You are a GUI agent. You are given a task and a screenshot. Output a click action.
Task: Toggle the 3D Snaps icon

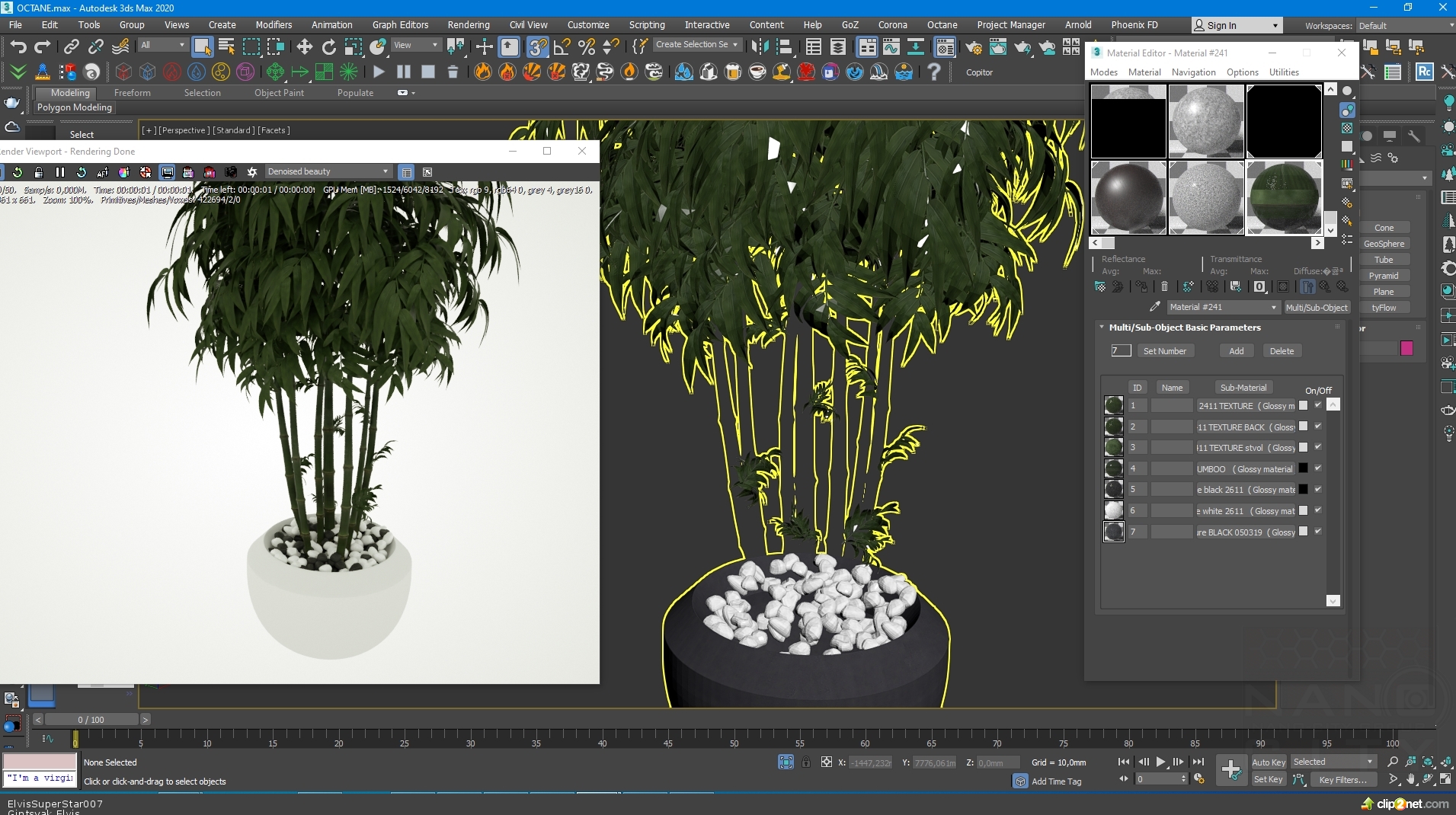pos(537,47)
